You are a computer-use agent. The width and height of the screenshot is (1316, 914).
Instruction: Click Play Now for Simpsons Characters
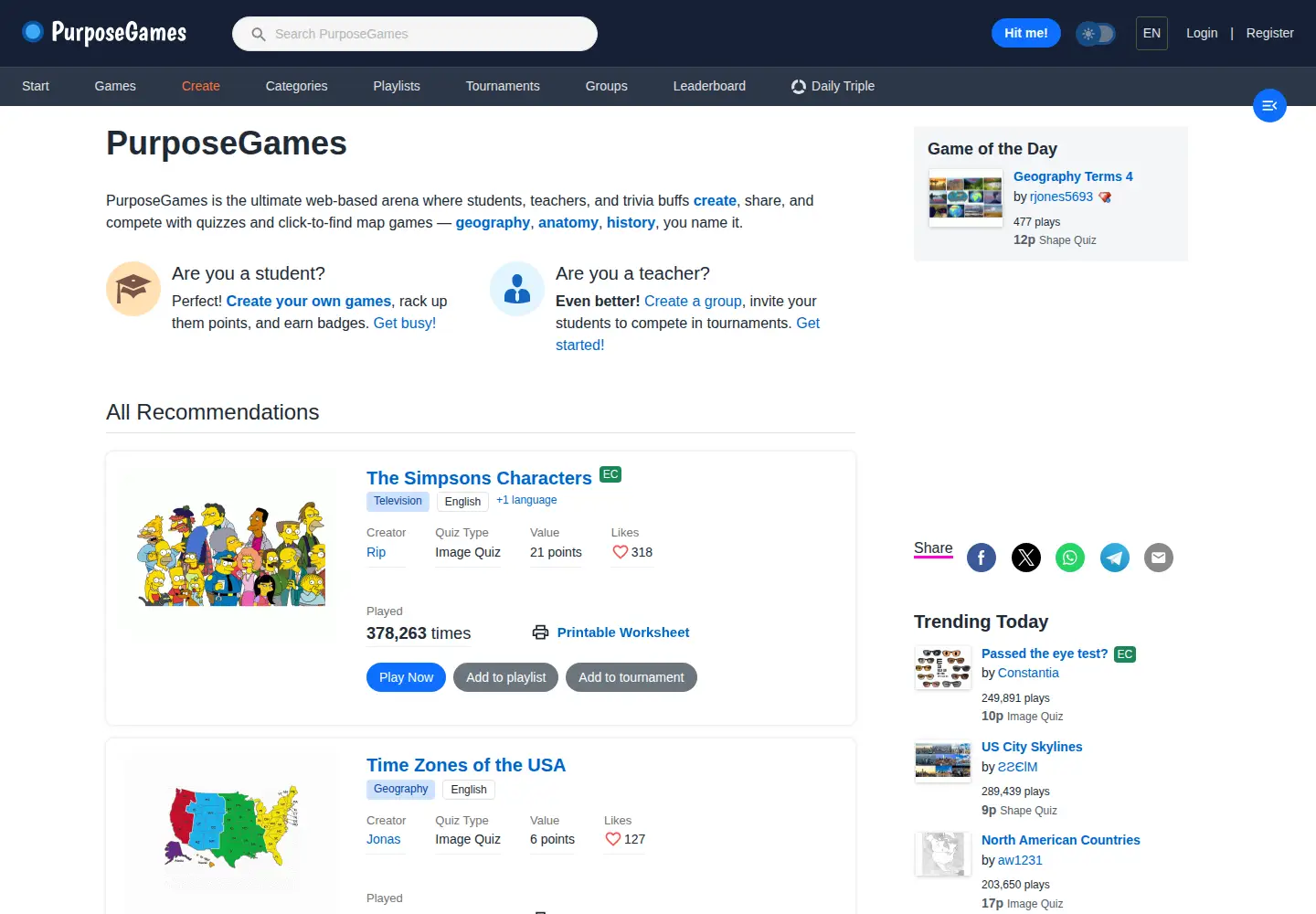407,677
